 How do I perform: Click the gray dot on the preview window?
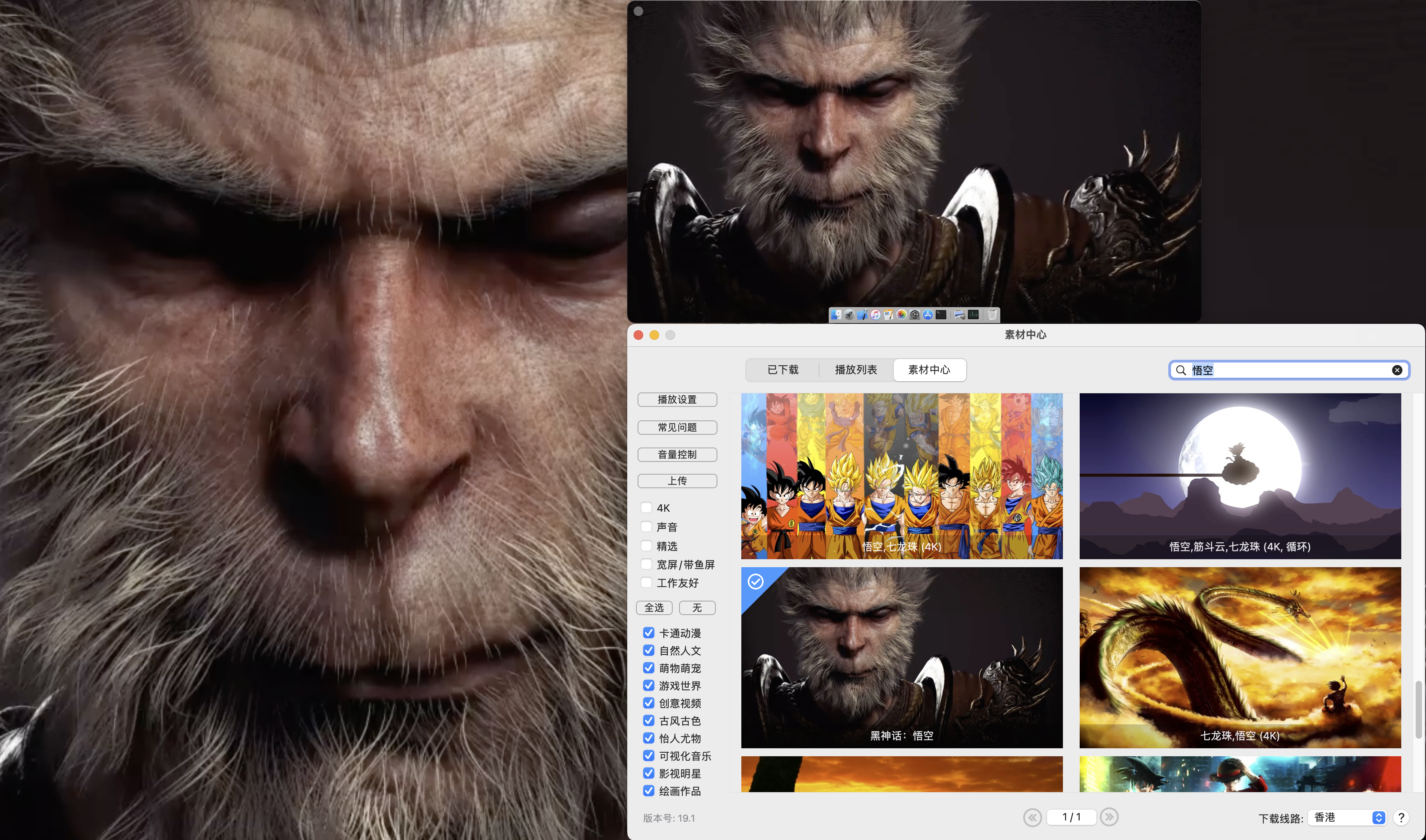[638, 11]
